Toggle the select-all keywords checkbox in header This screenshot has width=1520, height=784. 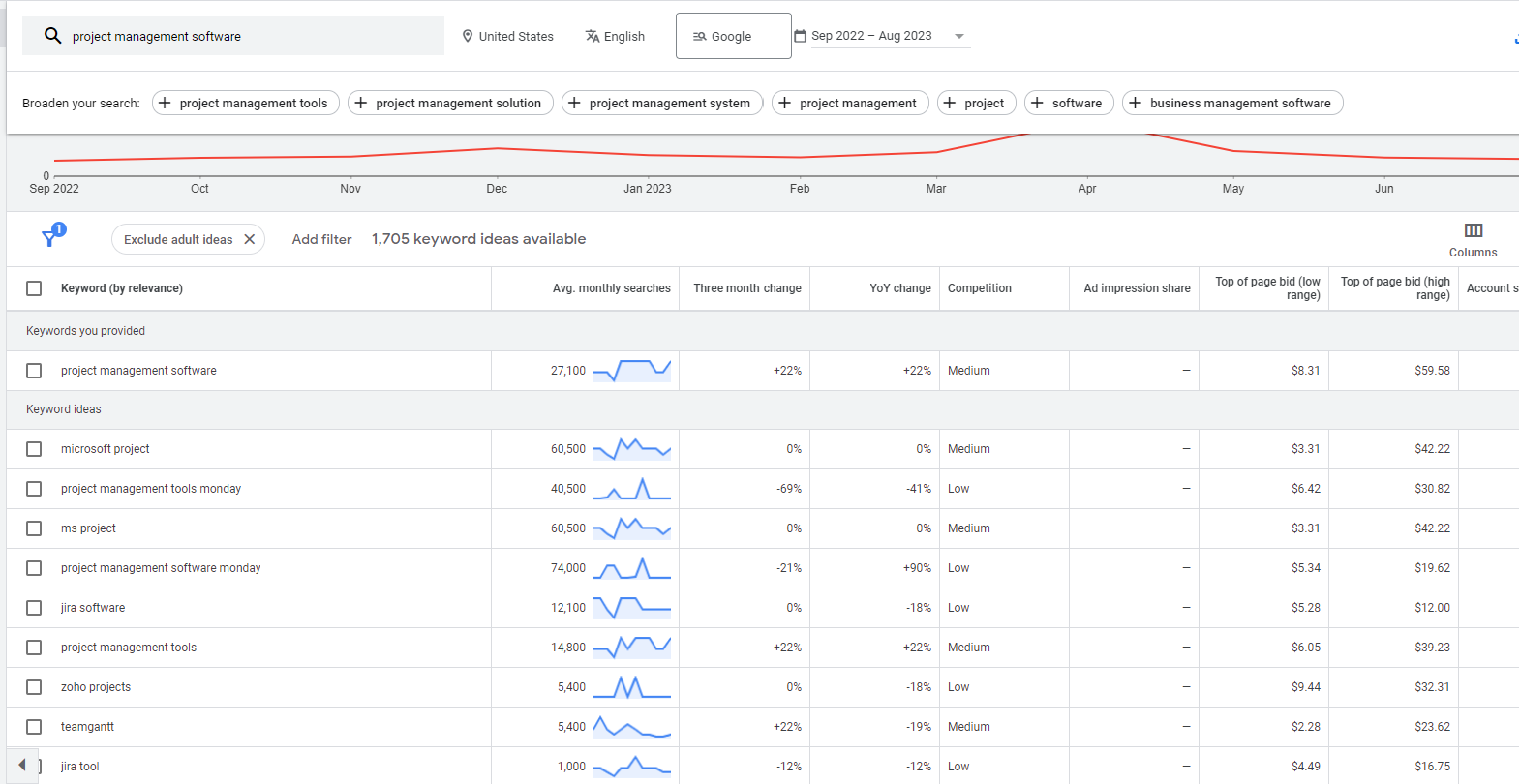point(34,288)
